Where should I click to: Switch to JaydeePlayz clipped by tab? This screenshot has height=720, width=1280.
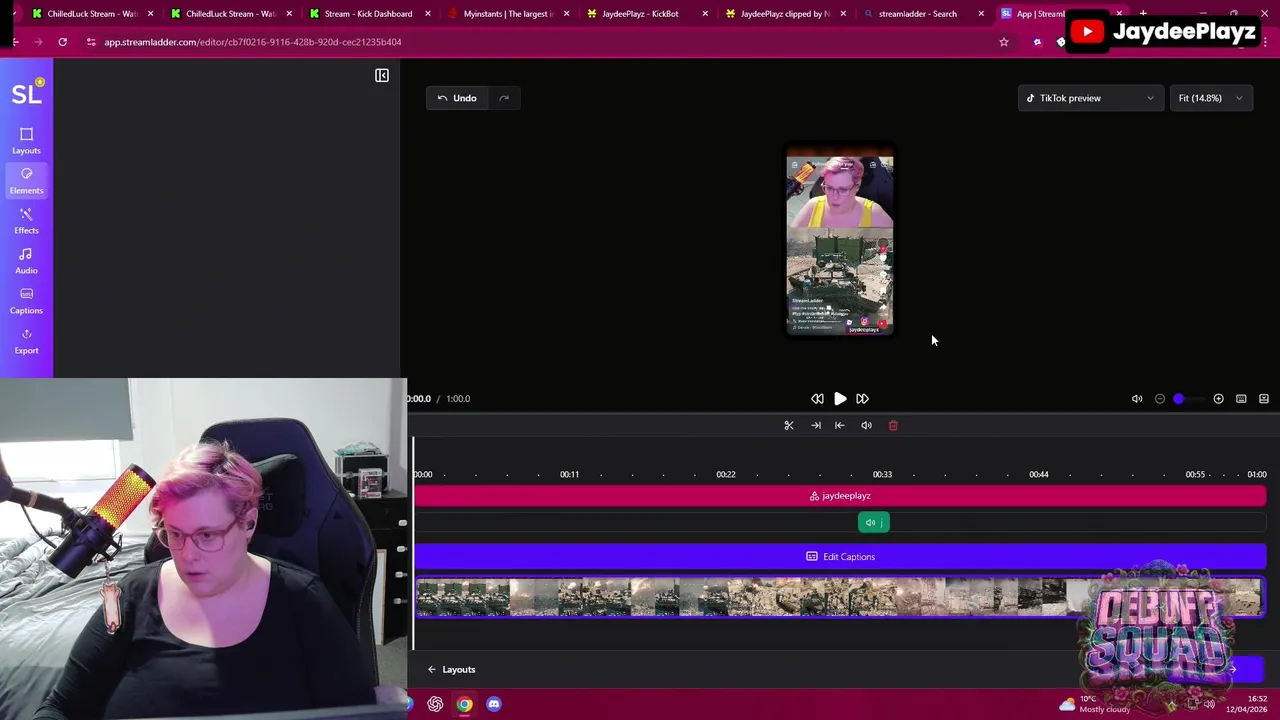(x=785, y=14)
